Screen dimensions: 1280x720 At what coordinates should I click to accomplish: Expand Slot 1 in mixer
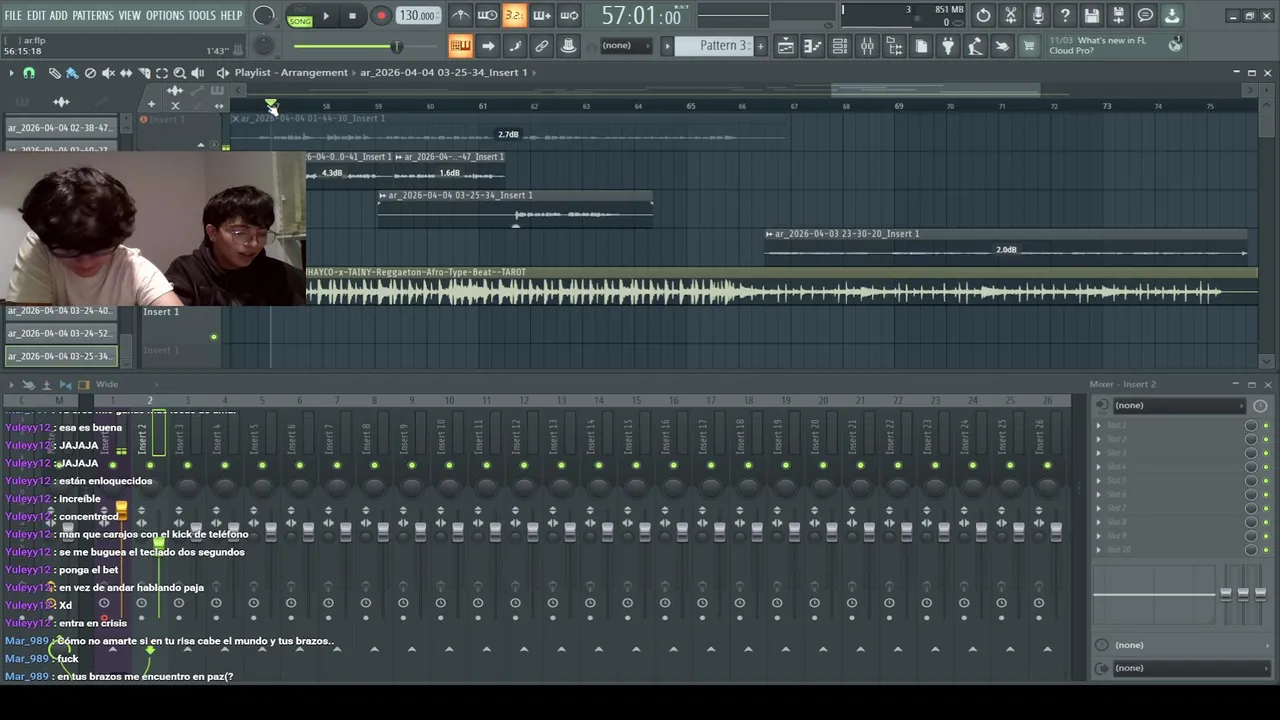1099,426
